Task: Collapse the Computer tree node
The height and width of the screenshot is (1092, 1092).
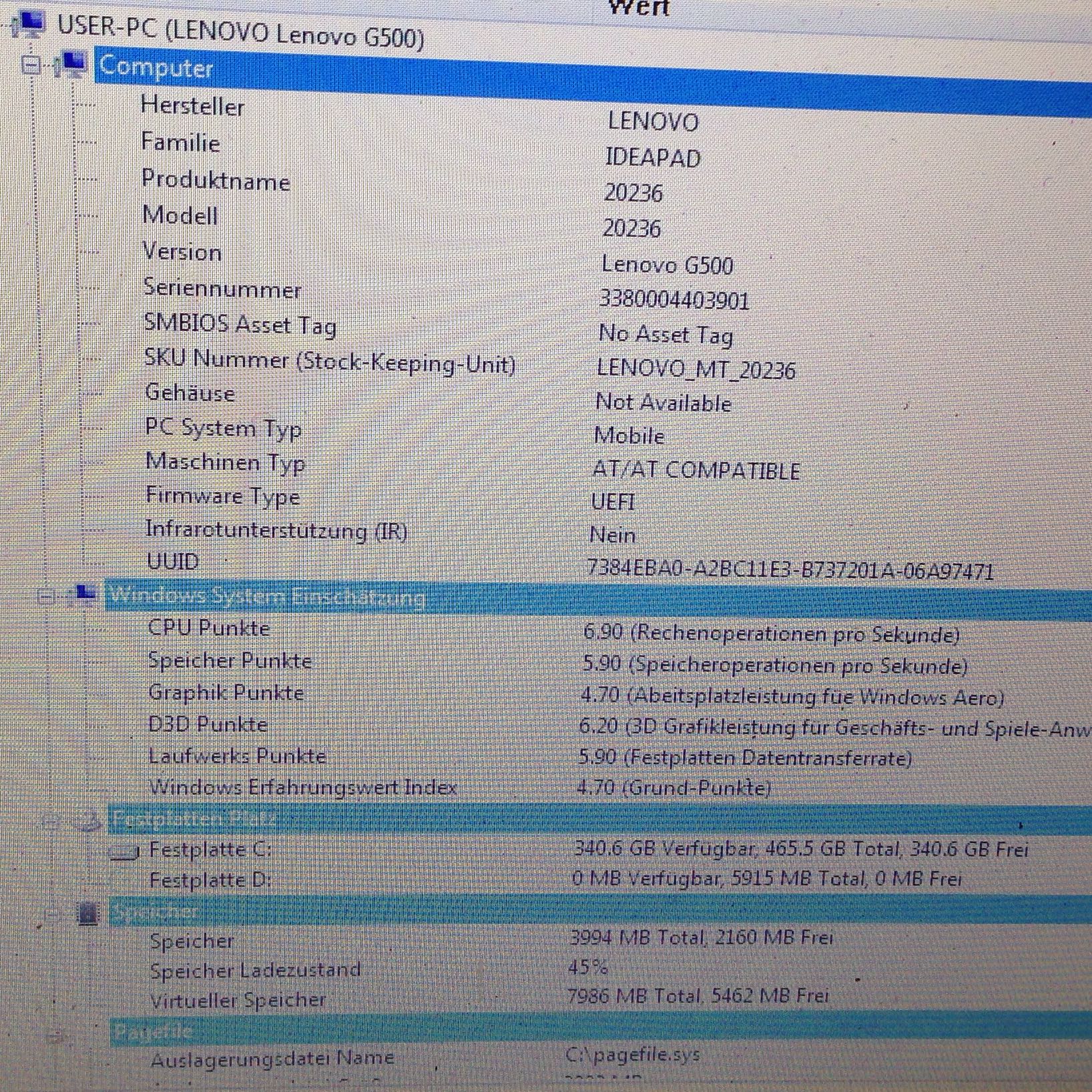Action: tap(31, 65)
